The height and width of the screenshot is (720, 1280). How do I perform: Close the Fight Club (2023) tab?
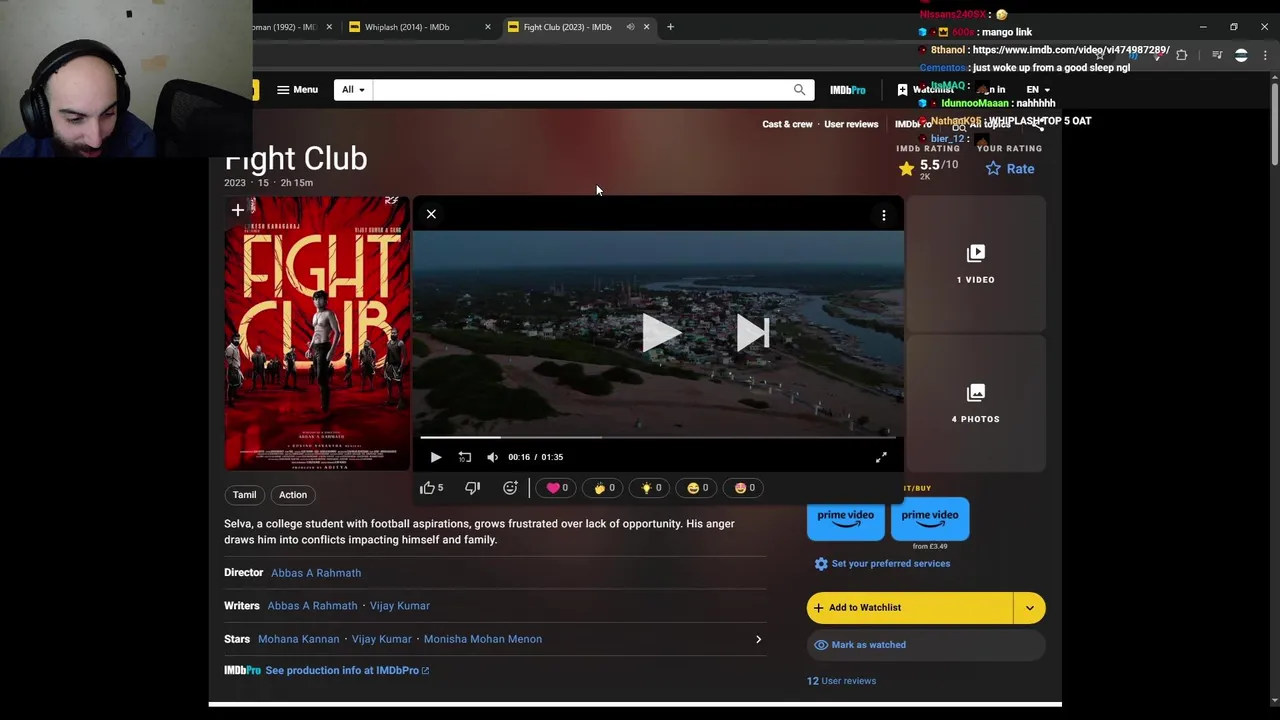click(646, 27)
